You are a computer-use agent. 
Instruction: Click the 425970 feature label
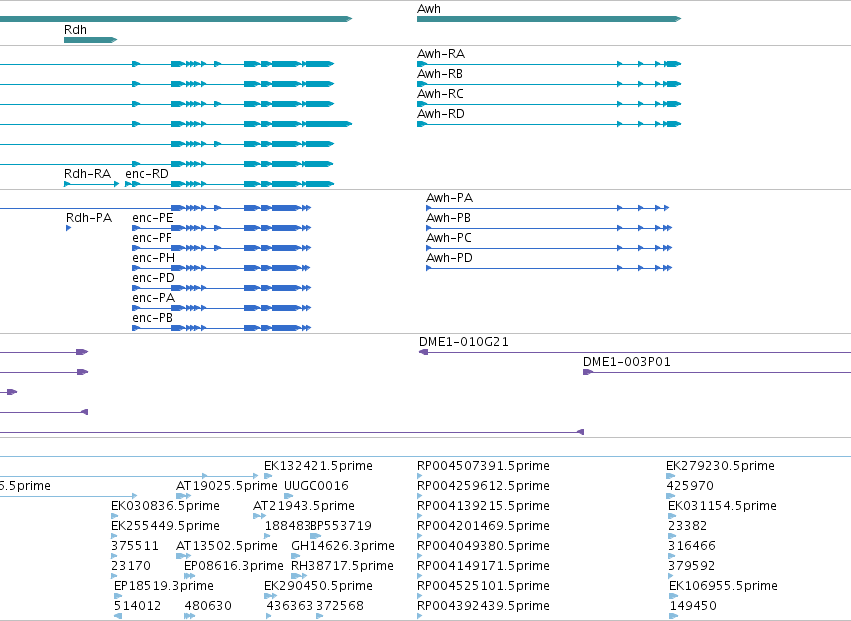click(690, 486)
